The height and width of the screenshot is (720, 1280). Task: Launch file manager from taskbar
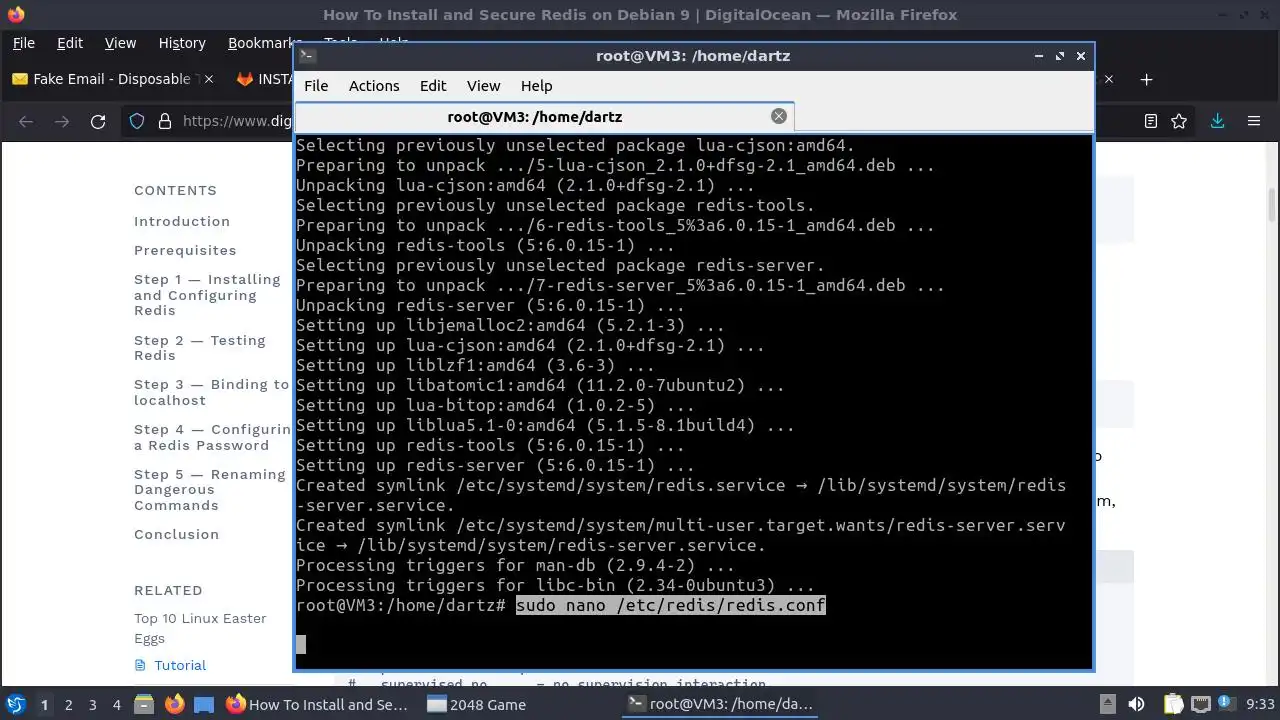[x=143, y=704]
